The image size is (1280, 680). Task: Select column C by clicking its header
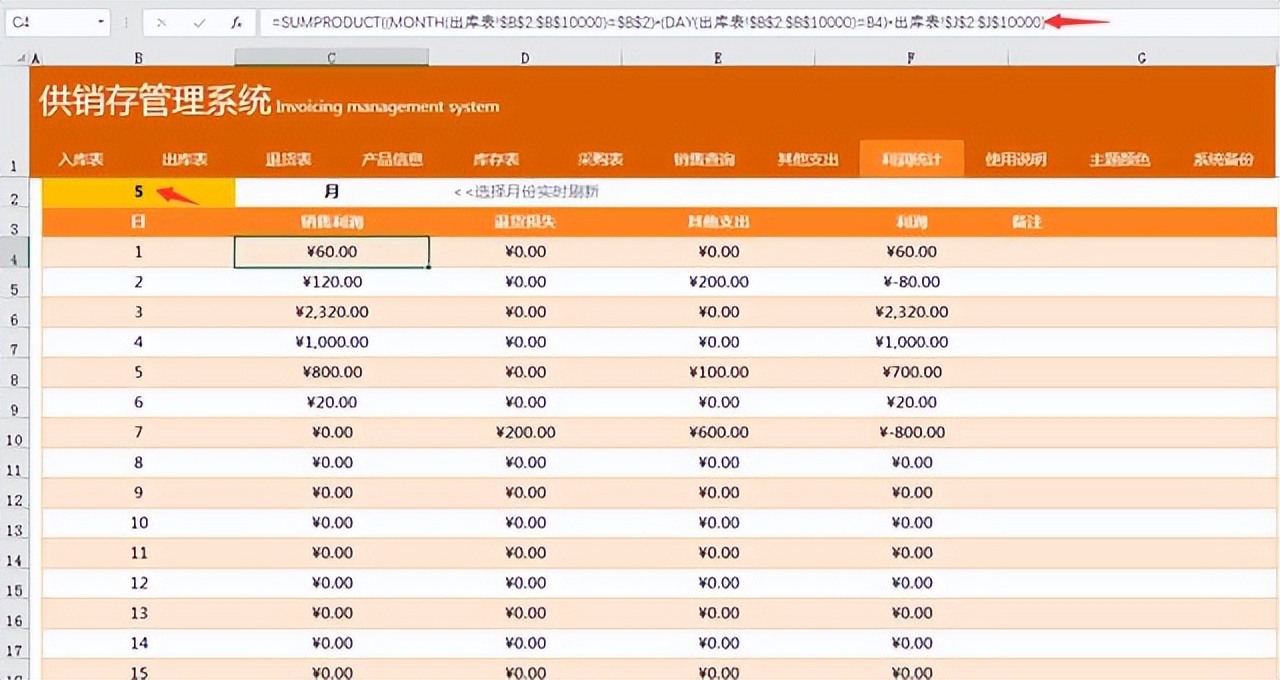[331, 58]
